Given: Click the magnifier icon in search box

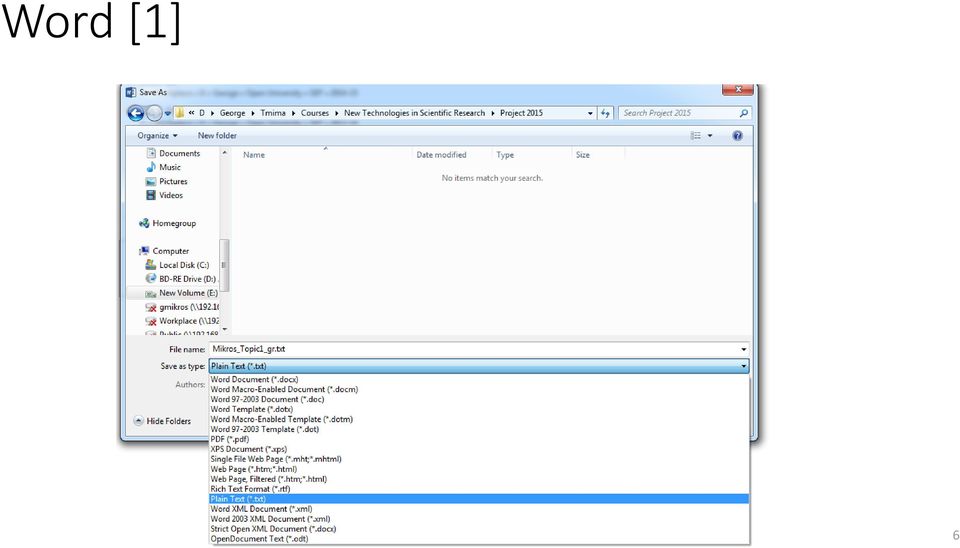Looking at the screenshot, I should click(x=743, y=113).
